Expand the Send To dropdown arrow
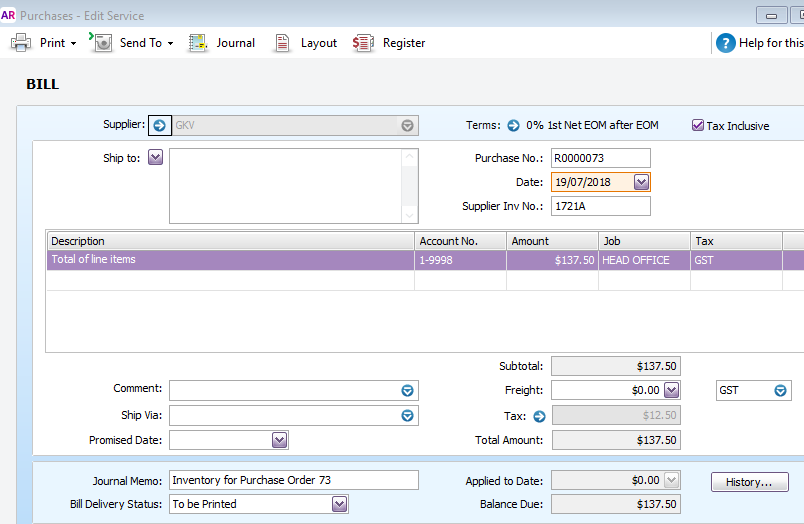Image resolution: width=804 pixels, height=524 pixels. 170,44
